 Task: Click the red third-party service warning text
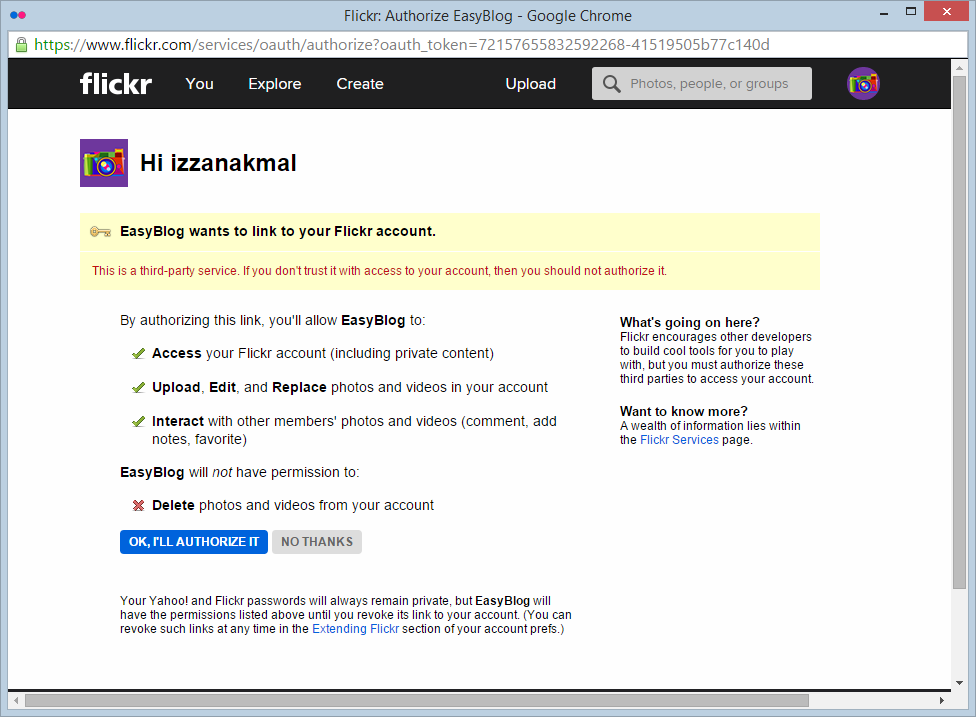tap(379, 271)
